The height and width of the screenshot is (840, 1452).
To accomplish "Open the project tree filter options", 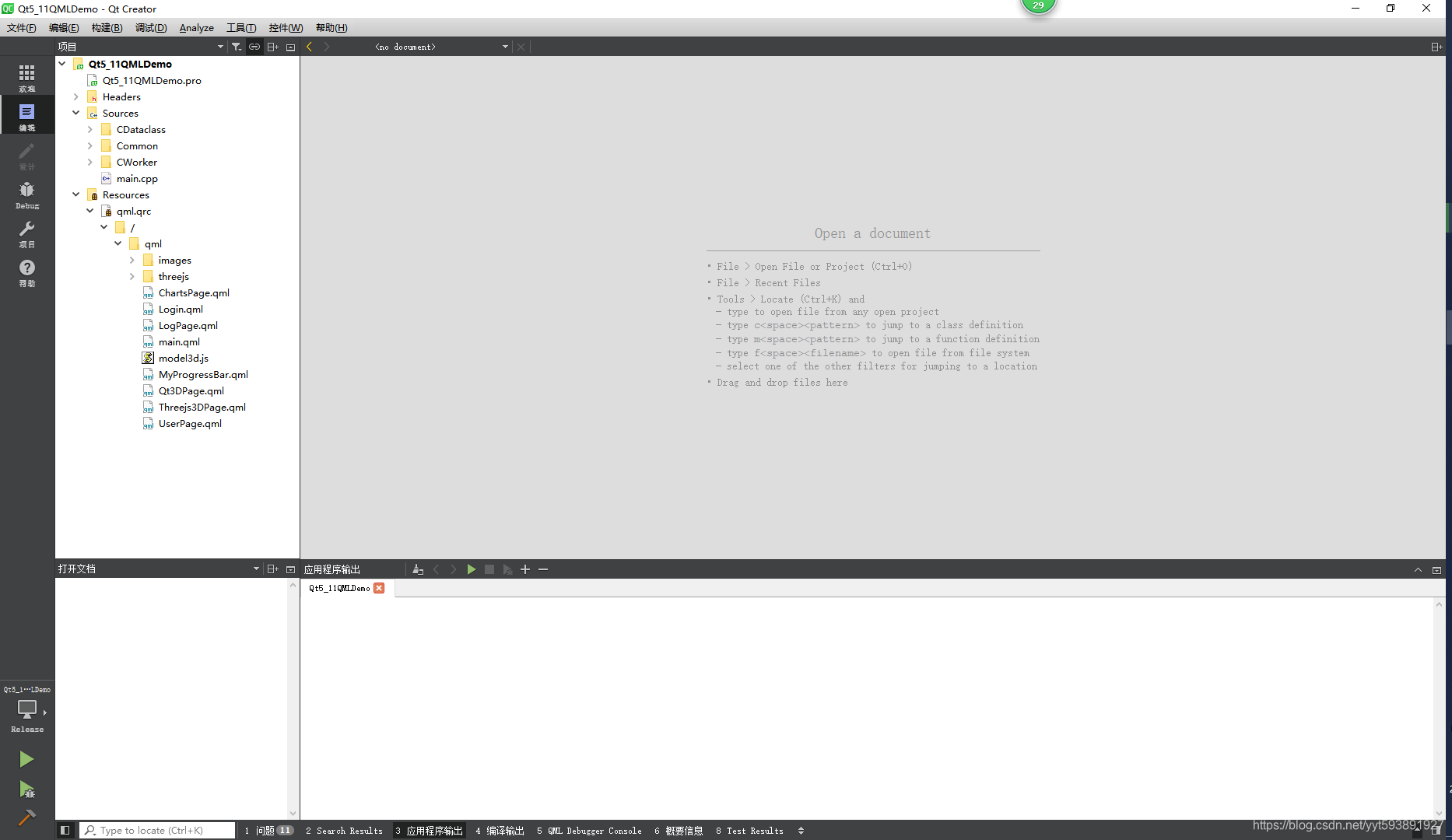I will pos(237,47).
